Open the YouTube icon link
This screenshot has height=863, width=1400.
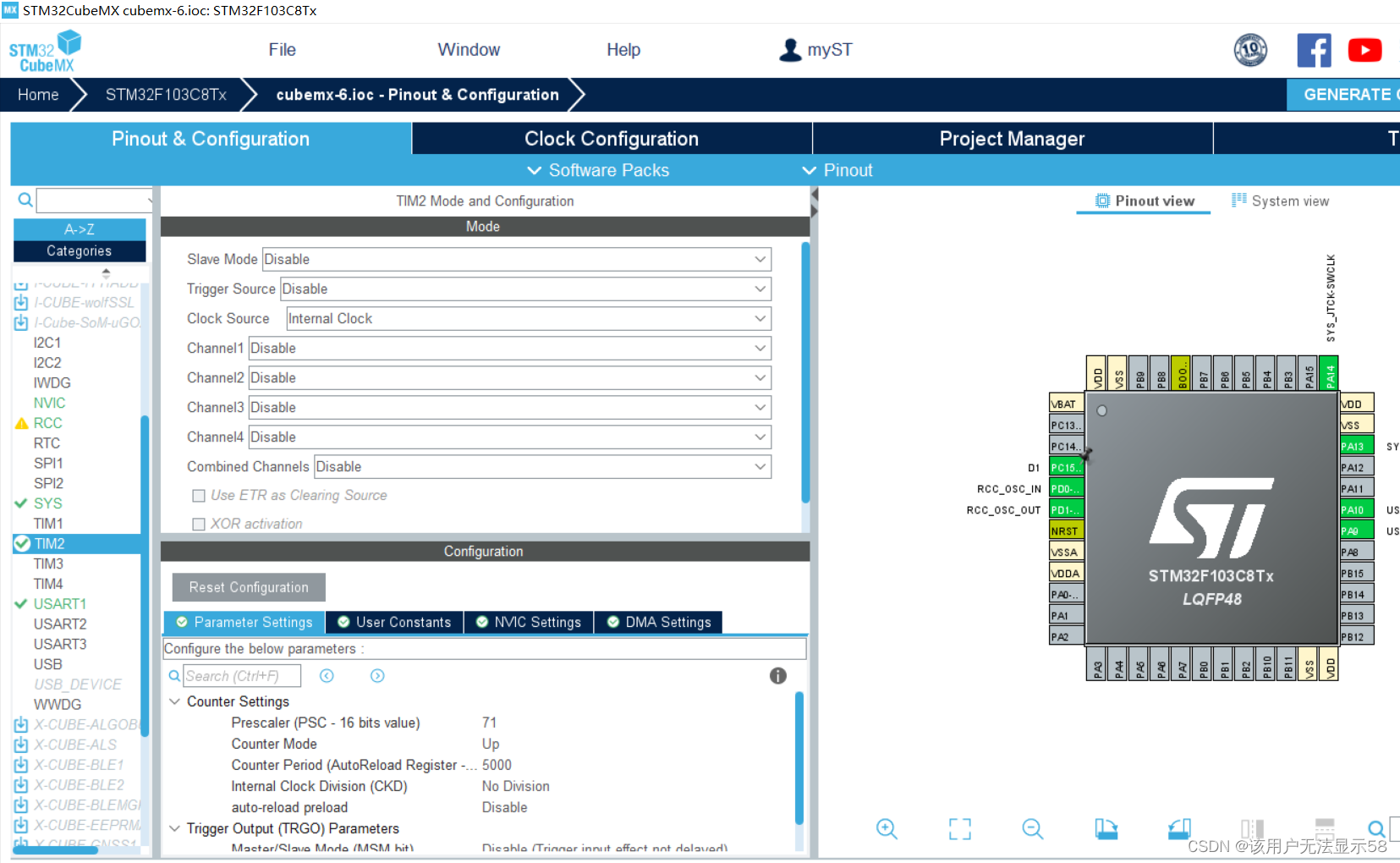point(1364,51)
